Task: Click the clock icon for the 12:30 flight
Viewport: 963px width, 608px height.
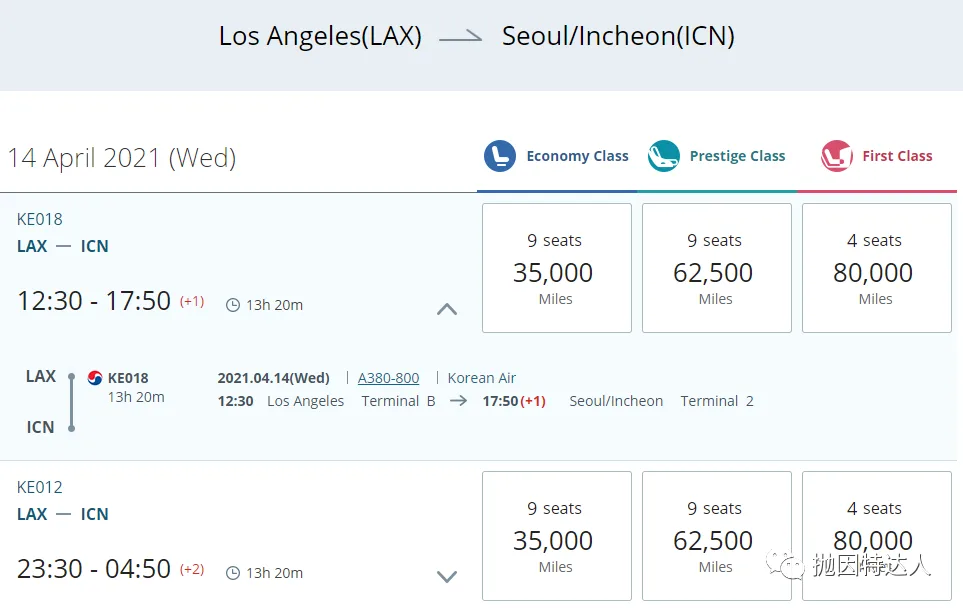Action: (233, 305)
